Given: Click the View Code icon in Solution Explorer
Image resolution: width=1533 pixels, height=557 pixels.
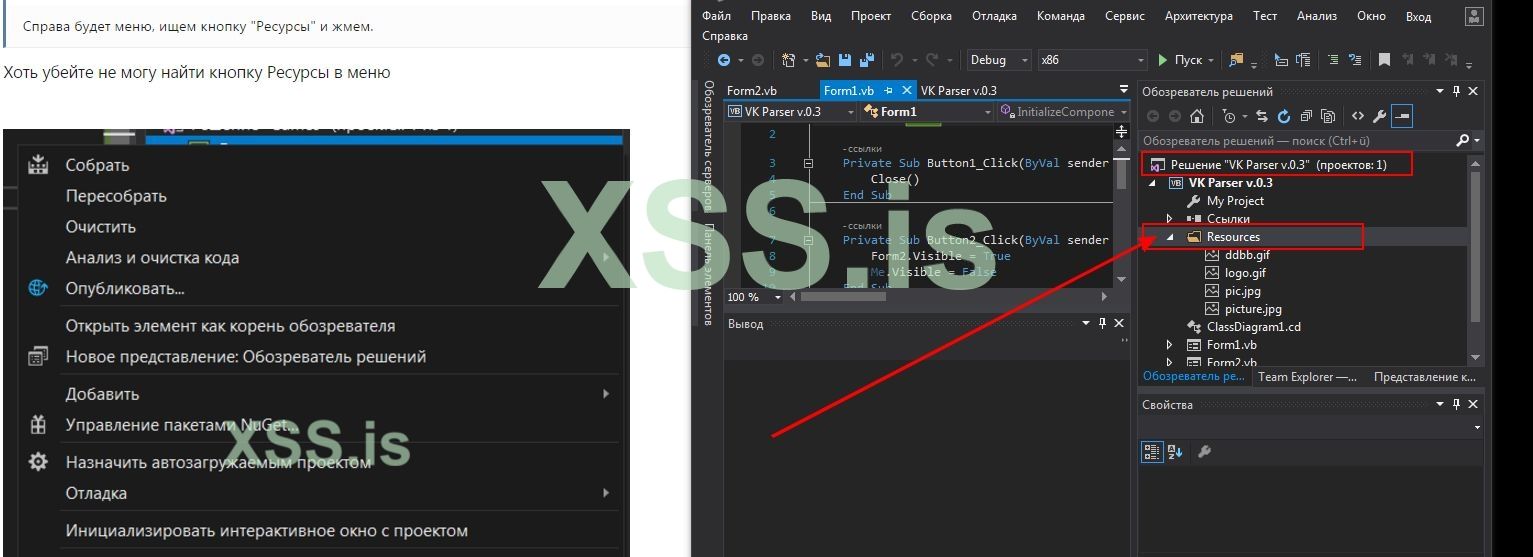Looking at the screenshot, I should 1358,116.
